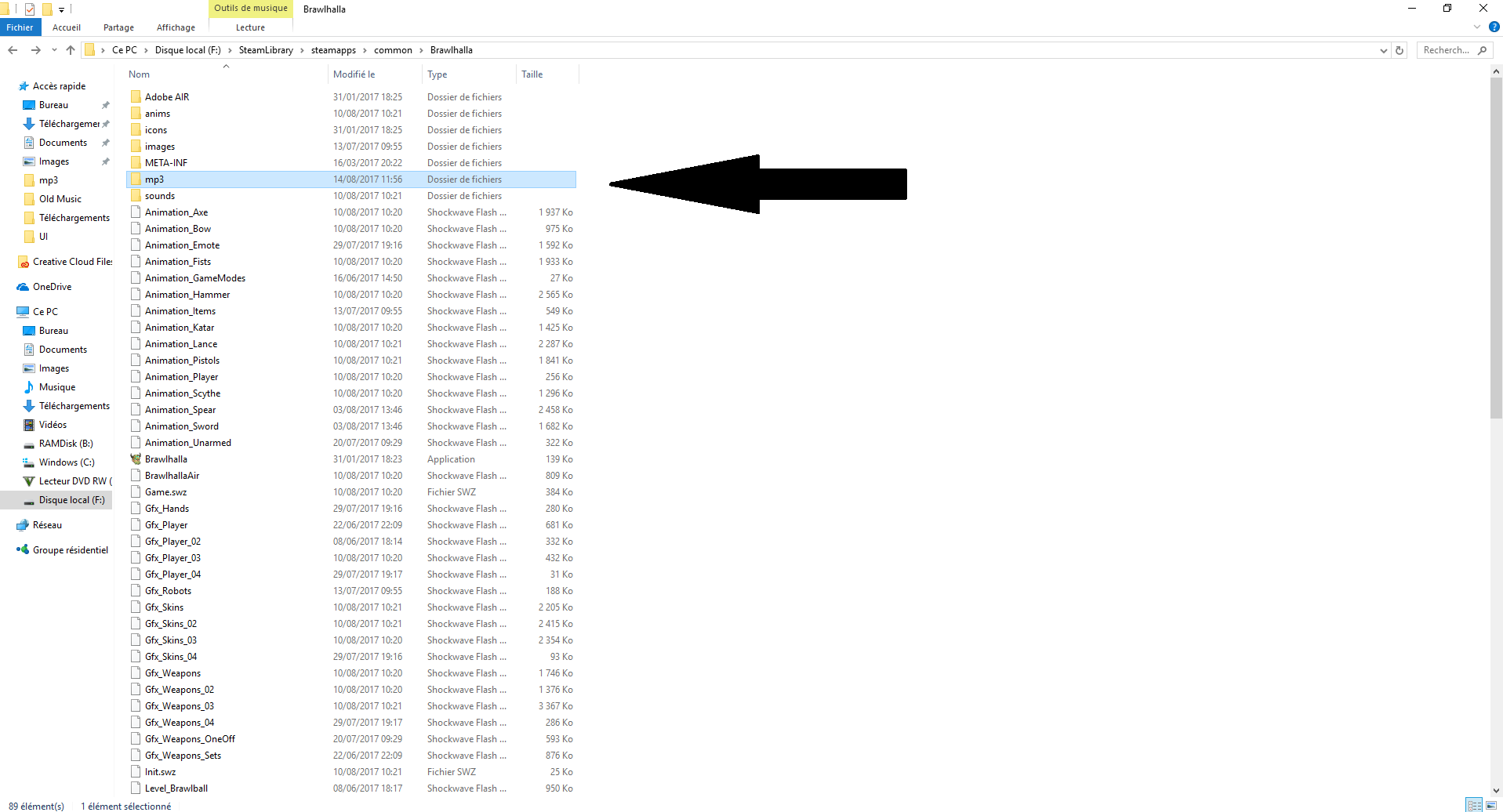This screenshot has width=1503, height=812.
Task: Select the Animation_Axe file
Action: [351, 212]
